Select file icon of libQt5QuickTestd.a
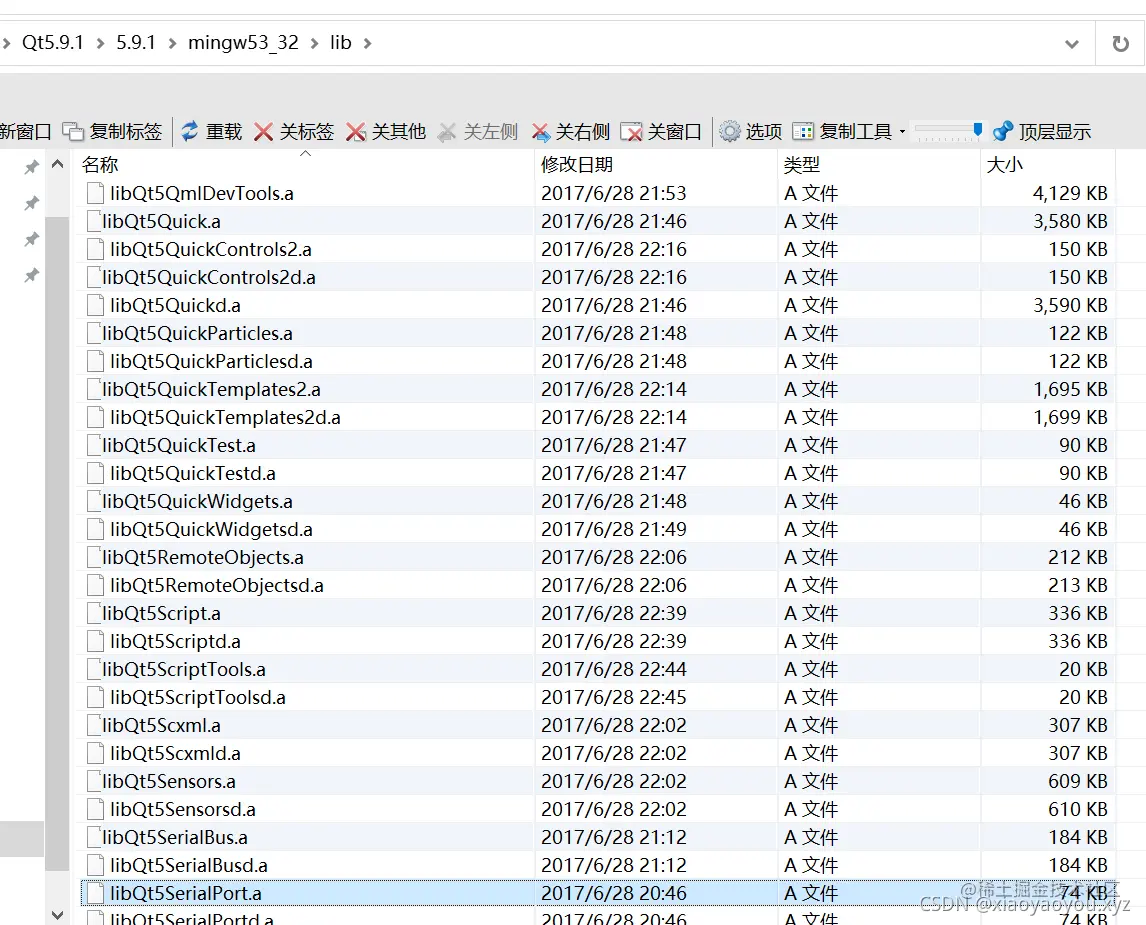This screenshot has height=925, width=1146. pyautogui.click(x=95, y=473)
